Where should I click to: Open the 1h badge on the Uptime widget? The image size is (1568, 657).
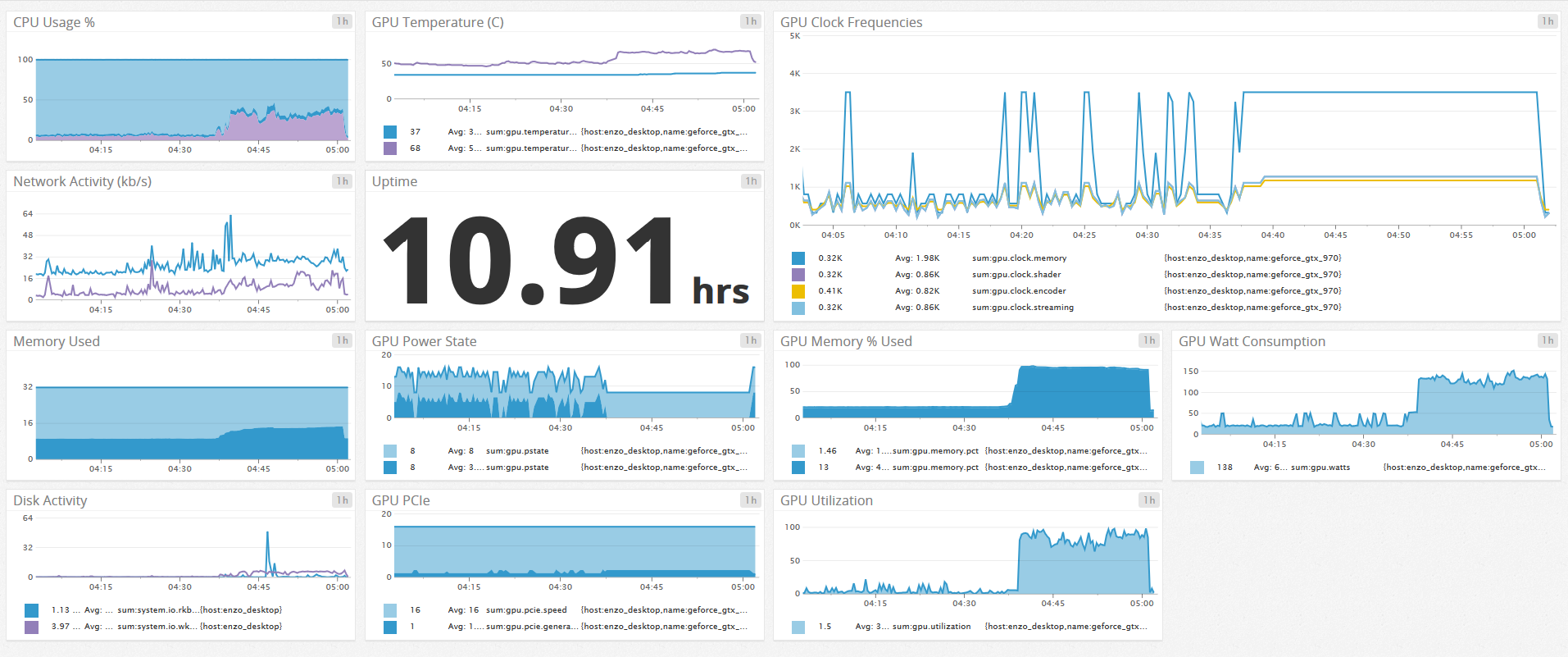click(x=751, y=181)
